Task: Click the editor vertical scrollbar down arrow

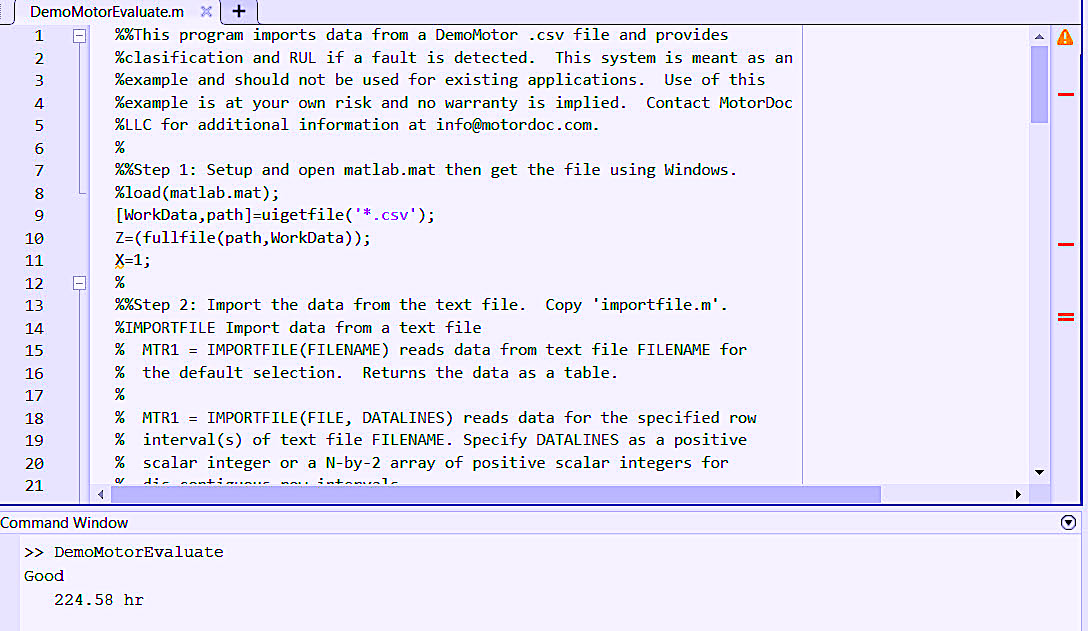Action: coord(1039,472)
